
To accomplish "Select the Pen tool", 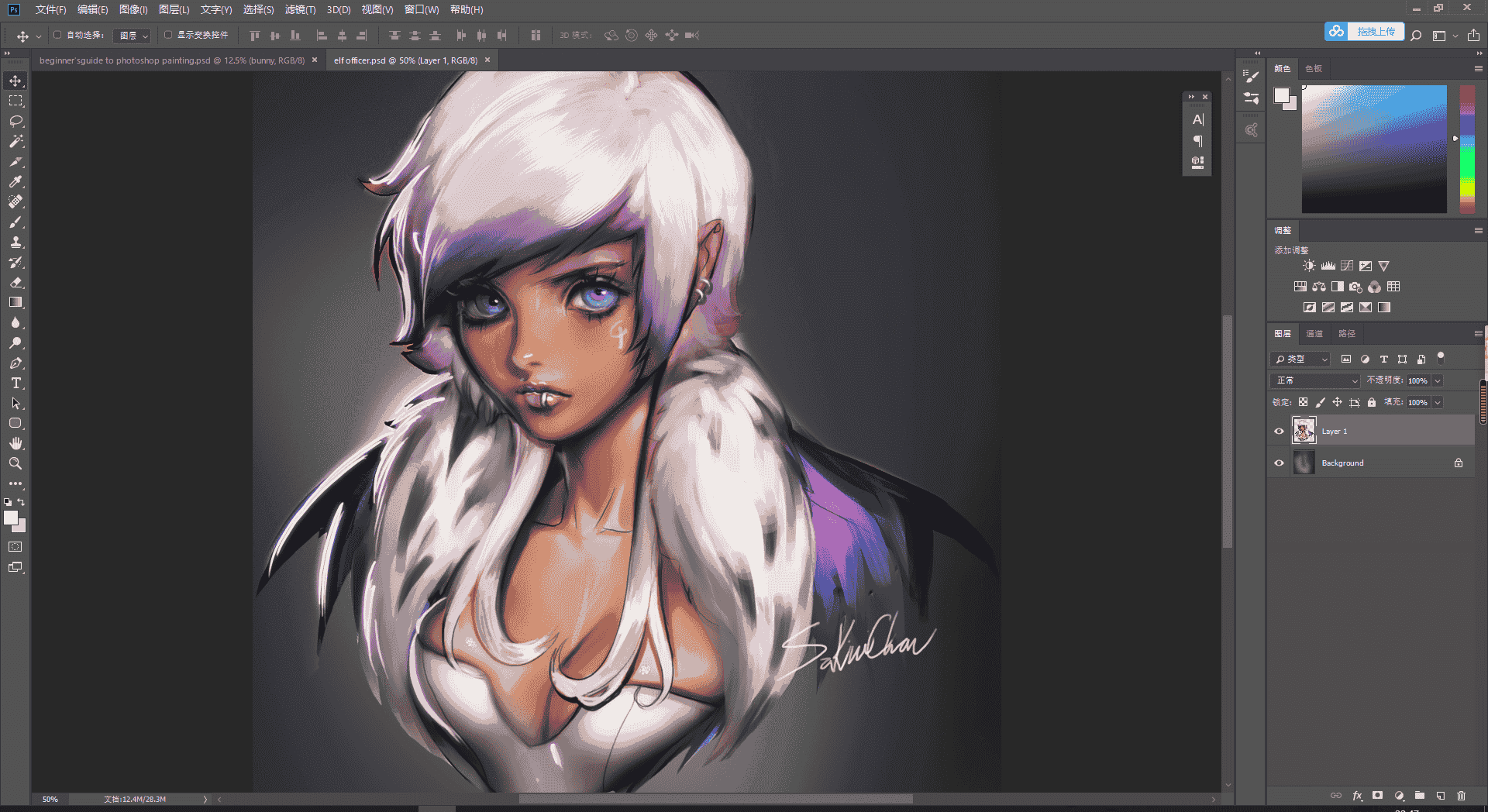I will [x=15, y=363].
